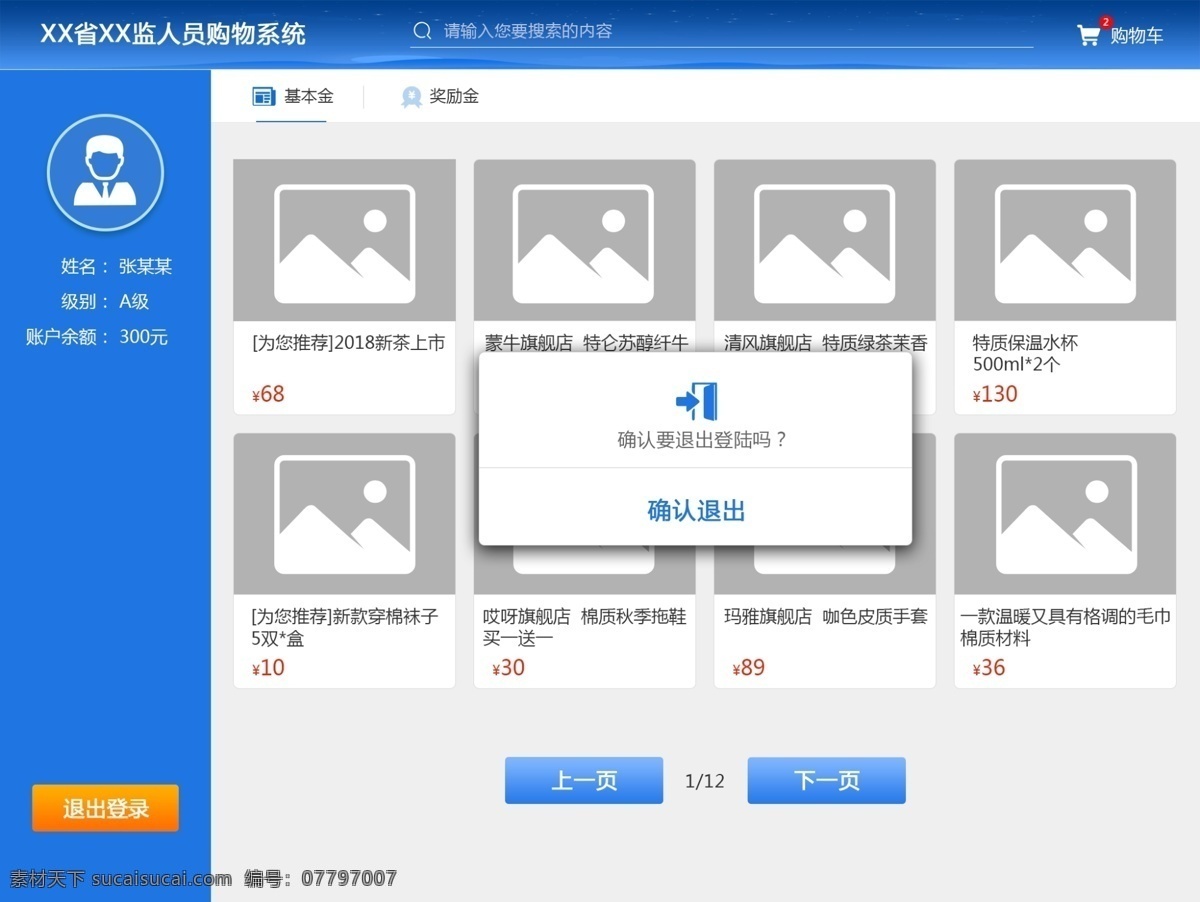Switch to the 基本金 tab
1200x902 pixels.
click(x=292, y=97)
